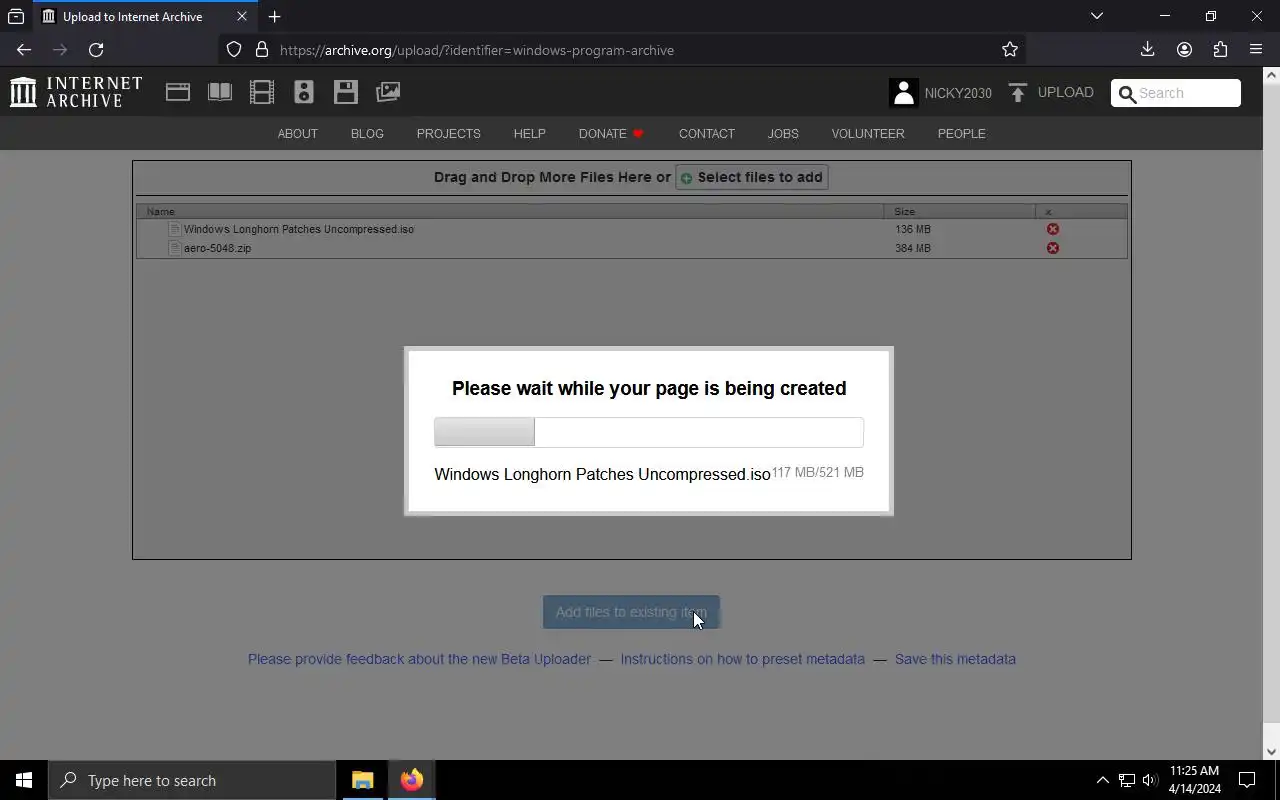The image size is (1280, 800).
Task: Reload the current page
Action: (x=96, y=49)
